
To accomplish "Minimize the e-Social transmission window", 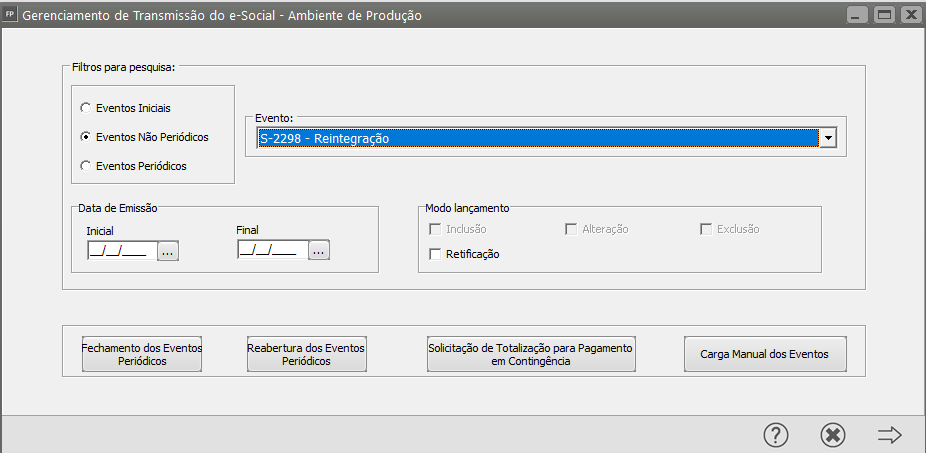I will pyautogui.click(x=859, y=15).
